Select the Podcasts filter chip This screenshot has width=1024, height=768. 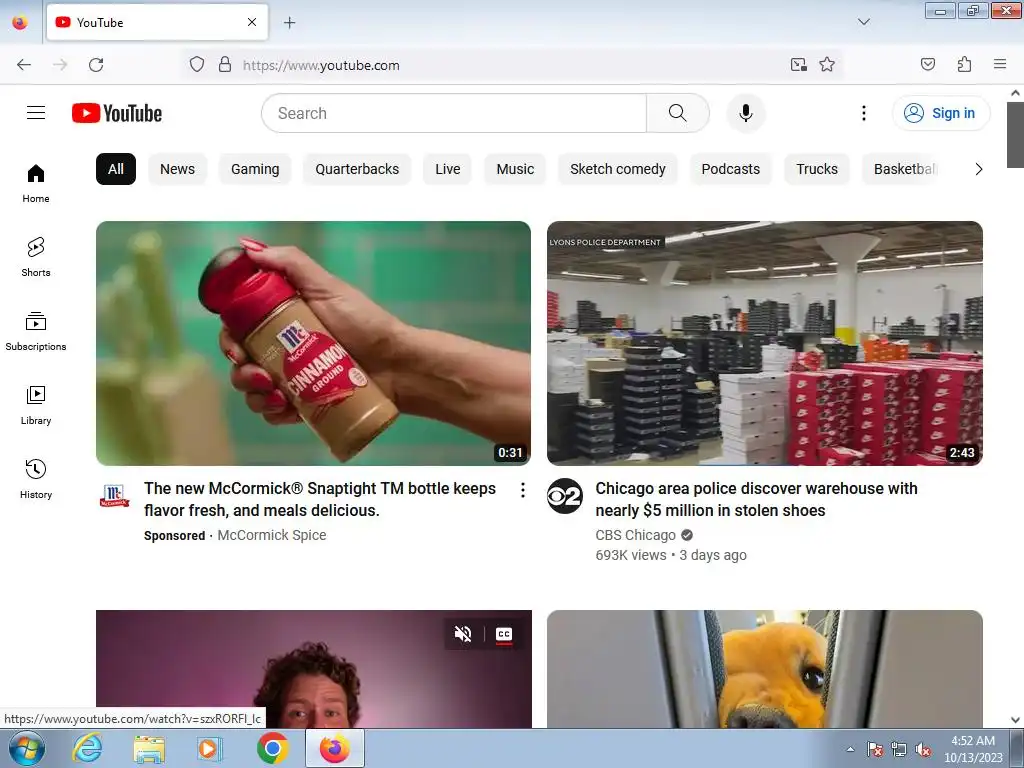(x=731, y=169)
